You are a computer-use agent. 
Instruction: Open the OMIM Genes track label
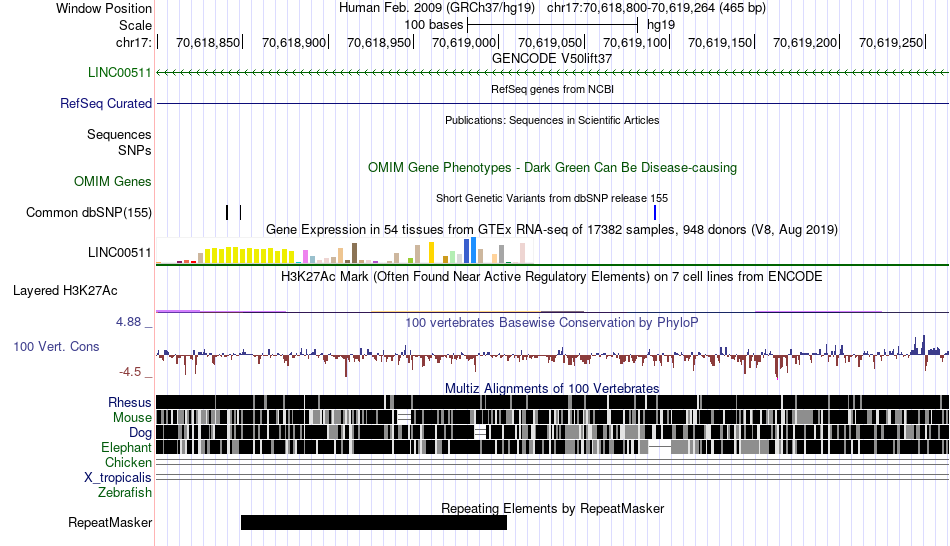click(x=113, y=181)
